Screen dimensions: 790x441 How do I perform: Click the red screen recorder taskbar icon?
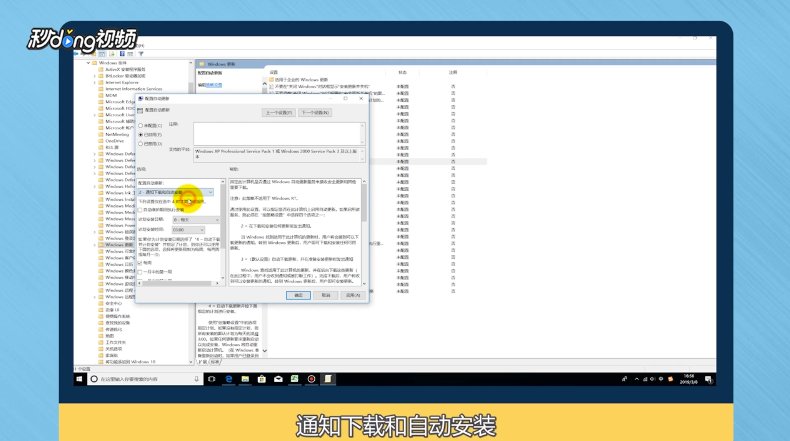pos(311,379)
